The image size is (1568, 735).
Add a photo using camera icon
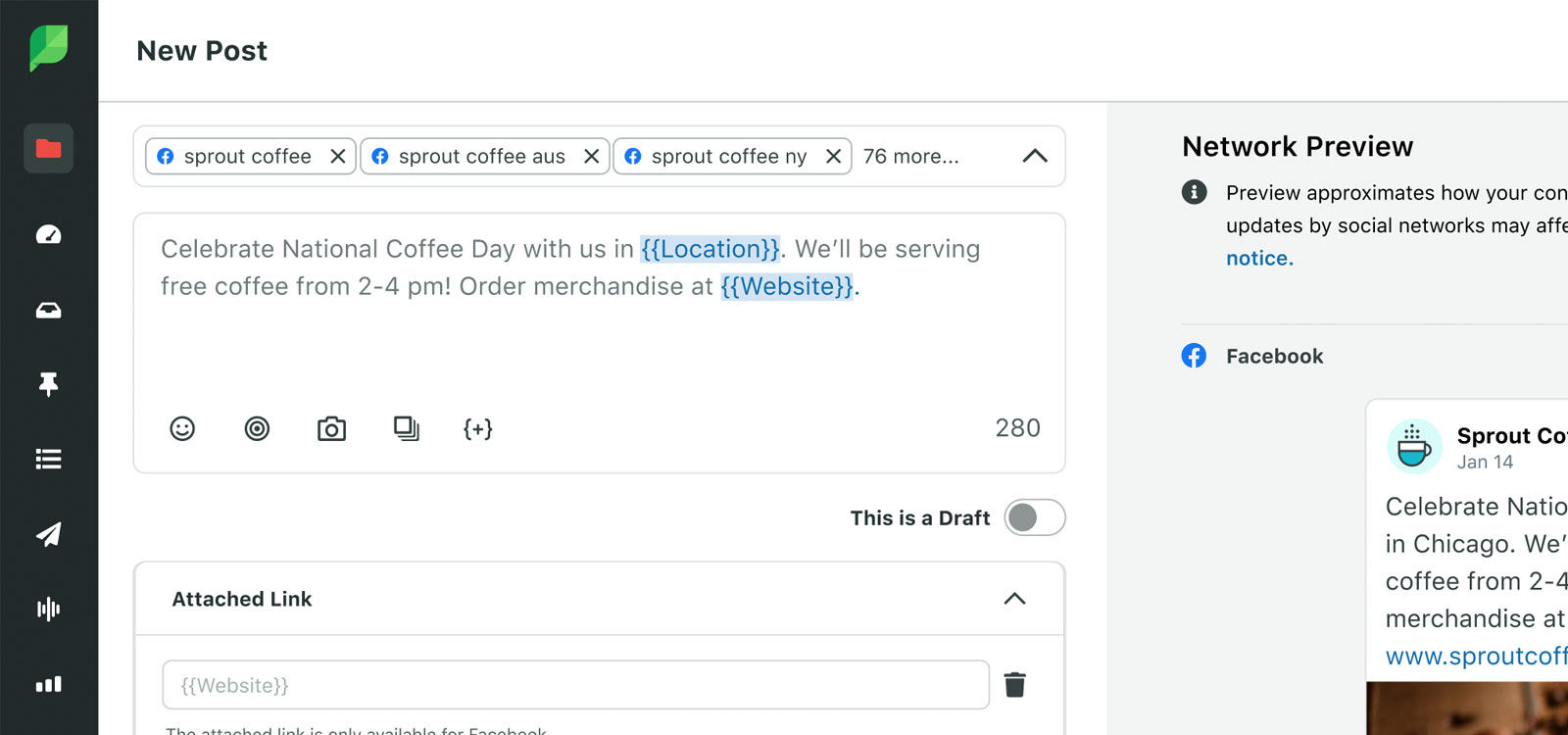[x=331, y=428]
